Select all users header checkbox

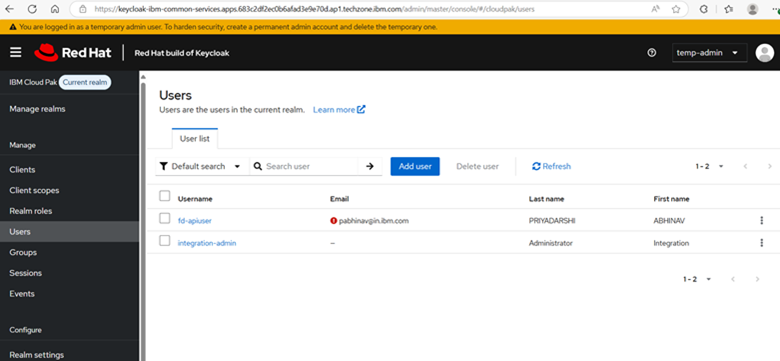pos(165,196)
